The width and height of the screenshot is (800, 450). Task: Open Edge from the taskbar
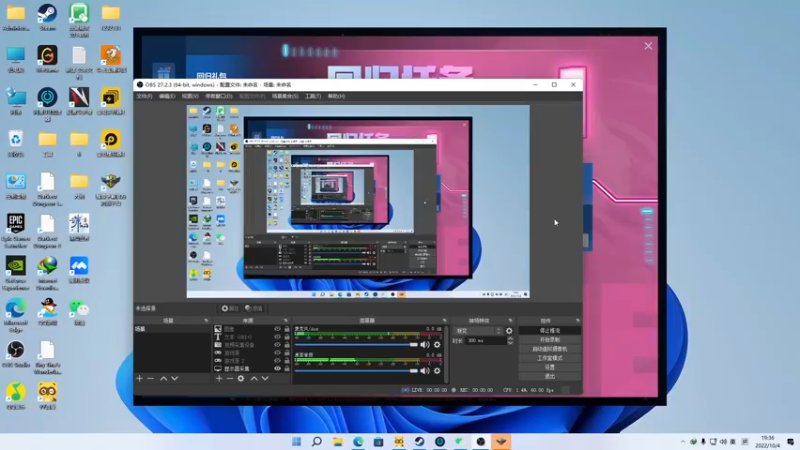[358, 441]
